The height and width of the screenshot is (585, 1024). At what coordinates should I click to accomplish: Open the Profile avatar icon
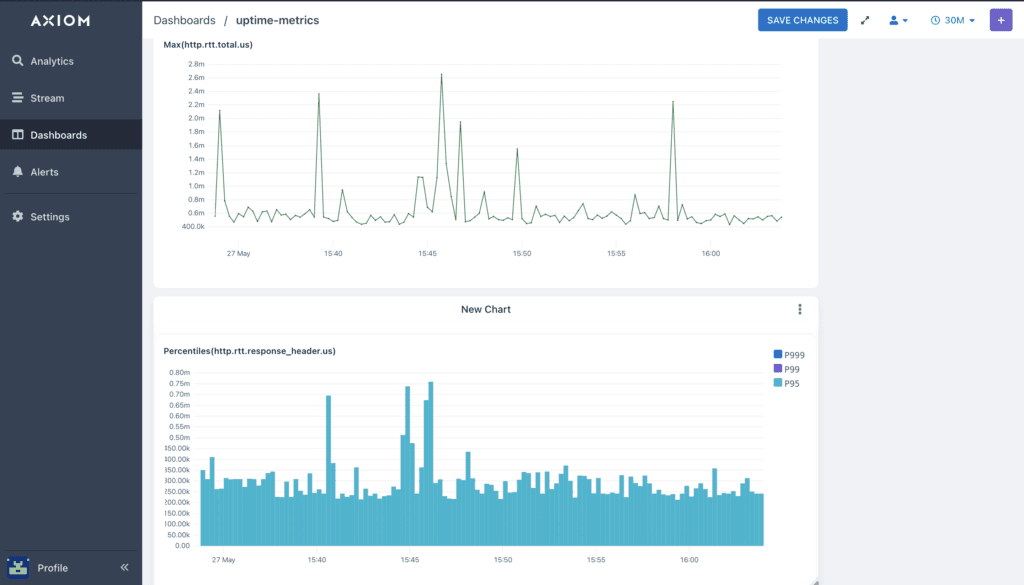point(18,567)
